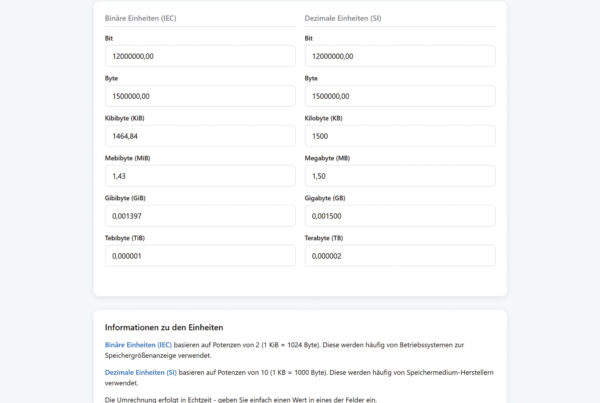Focus the decimal Bit input field
Viewport: 600px width, 403px height.
(400, 56)
